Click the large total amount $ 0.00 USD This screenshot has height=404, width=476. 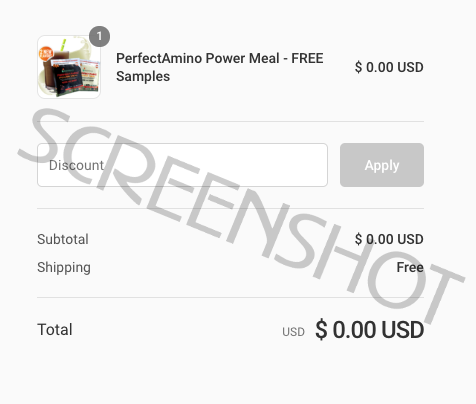369,330
